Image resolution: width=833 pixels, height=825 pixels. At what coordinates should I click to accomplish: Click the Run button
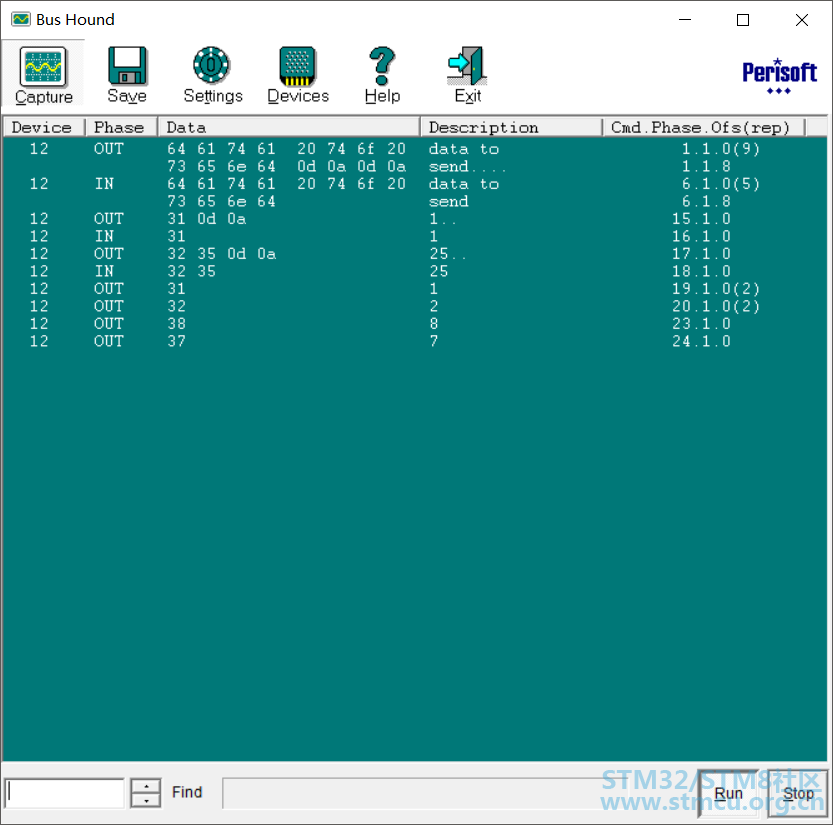tap(728, 793)
